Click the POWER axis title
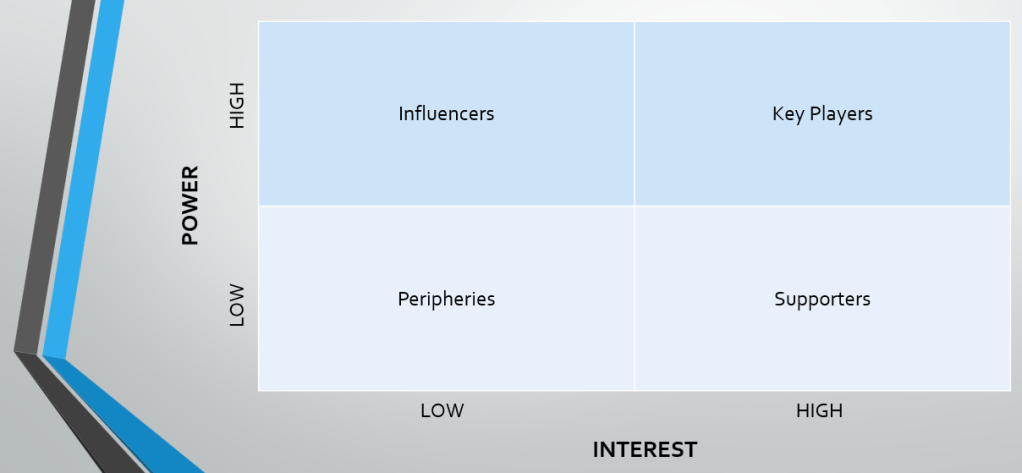The height and width of the screenshot is (473, 1022). pos(190,205)
